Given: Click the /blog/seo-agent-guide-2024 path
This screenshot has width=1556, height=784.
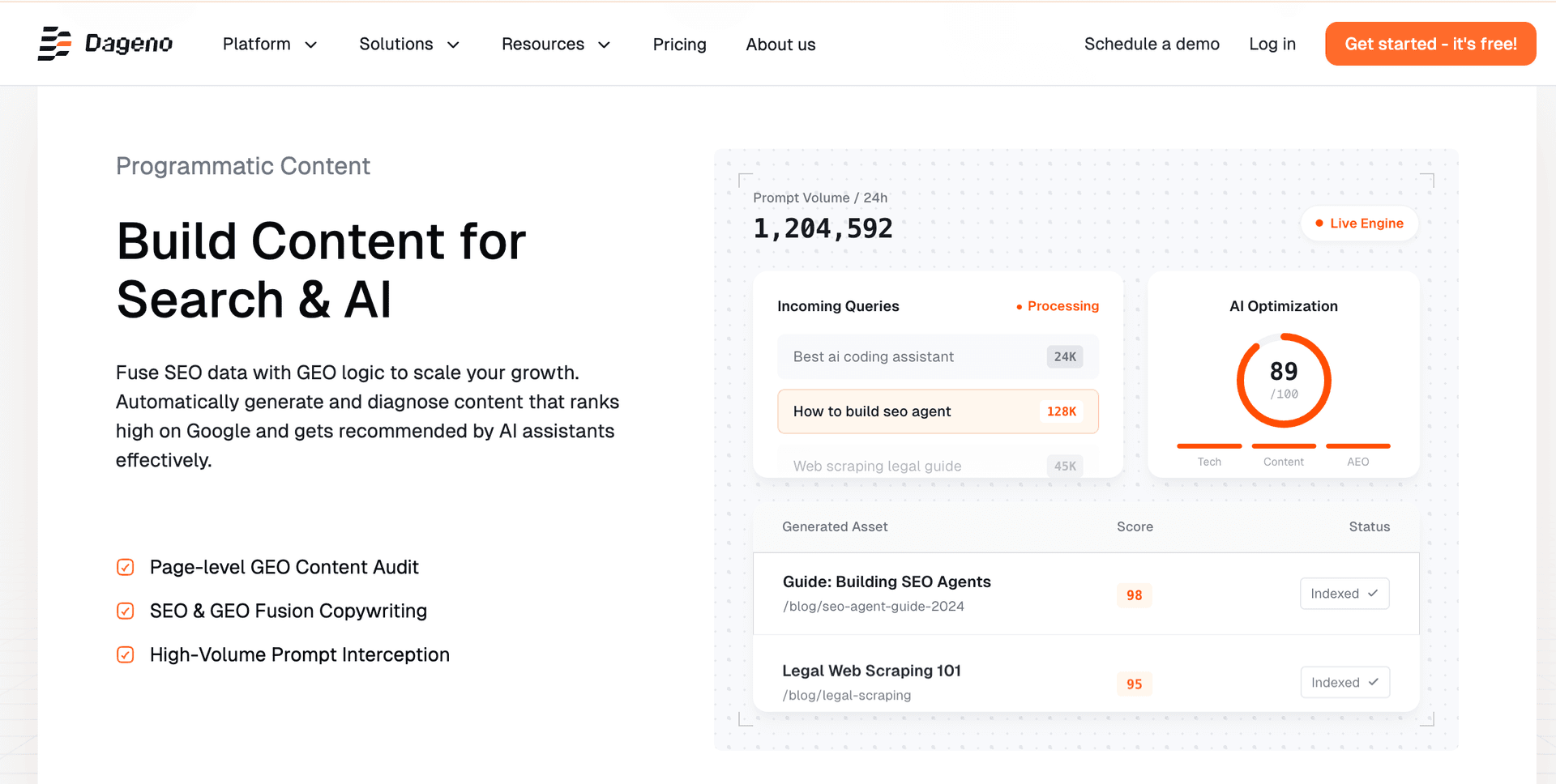Looking at the screenshot, I should (x=874, y=606).
